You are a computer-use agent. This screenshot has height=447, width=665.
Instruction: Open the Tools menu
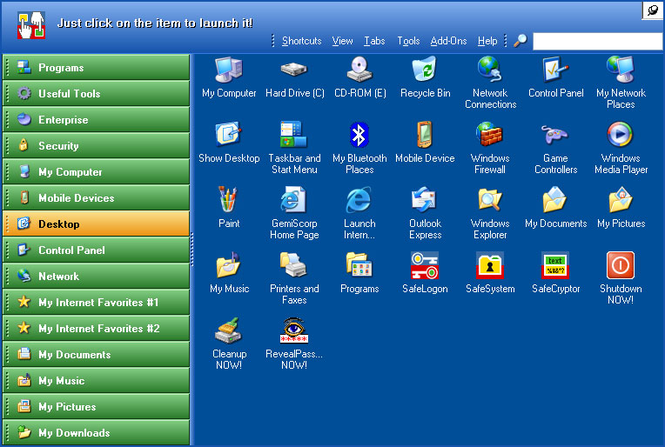coord(408,41)
